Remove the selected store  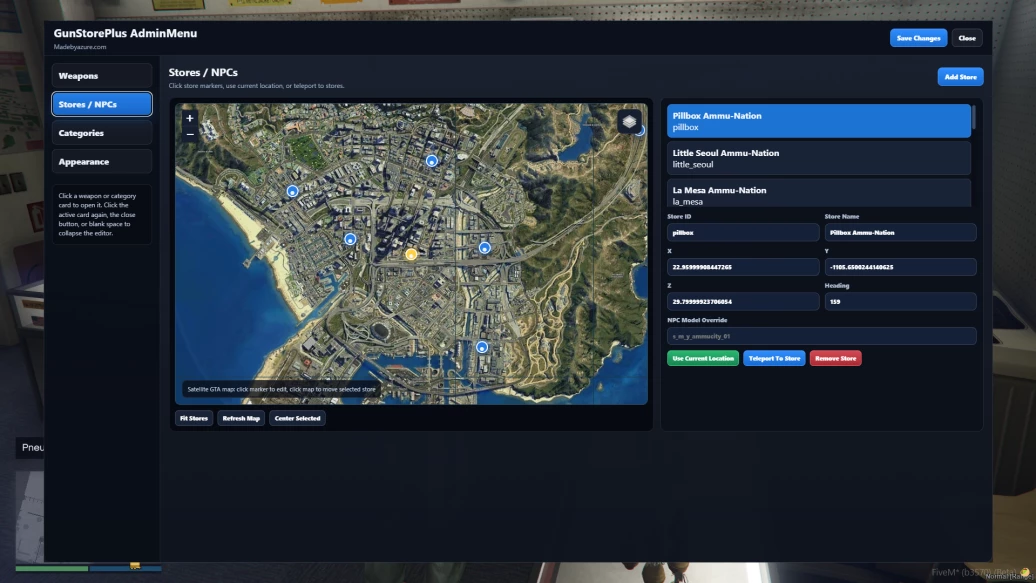point(835,358)
